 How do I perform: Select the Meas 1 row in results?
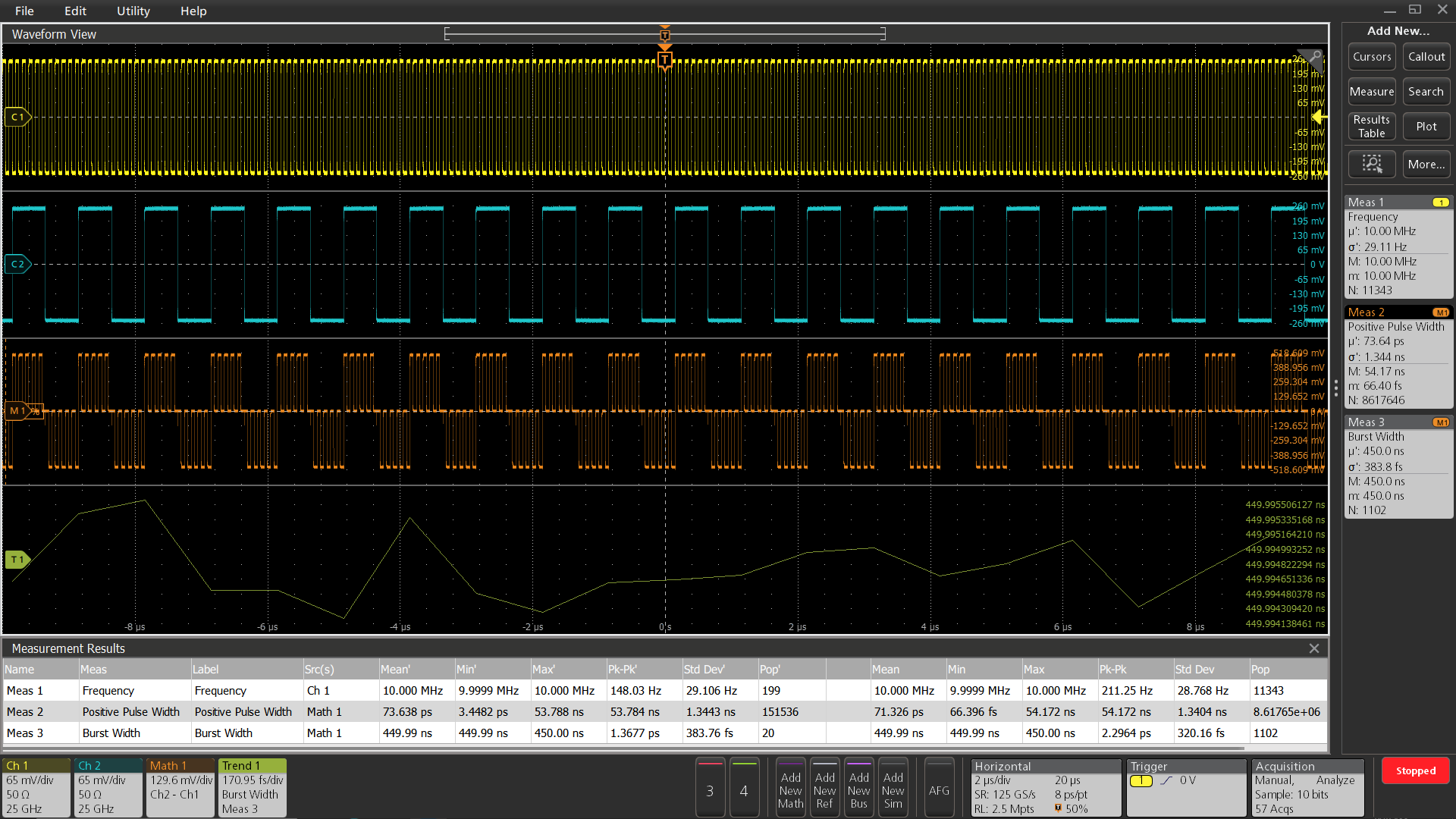[664, 691]
